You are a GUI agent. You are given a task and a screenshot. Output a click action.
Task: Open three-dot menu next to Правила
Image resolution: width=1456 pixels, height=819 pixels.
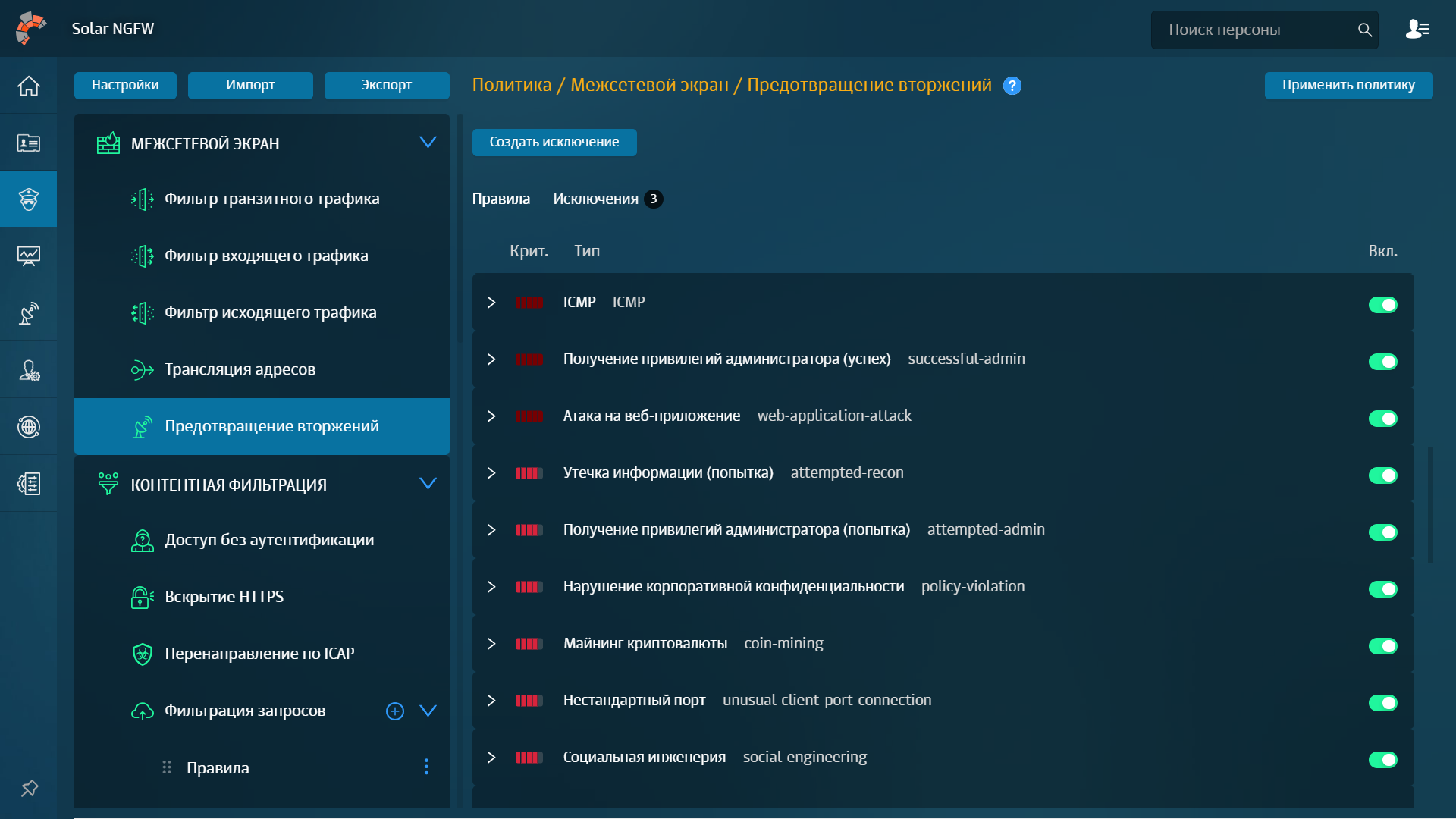click(426, 767)
